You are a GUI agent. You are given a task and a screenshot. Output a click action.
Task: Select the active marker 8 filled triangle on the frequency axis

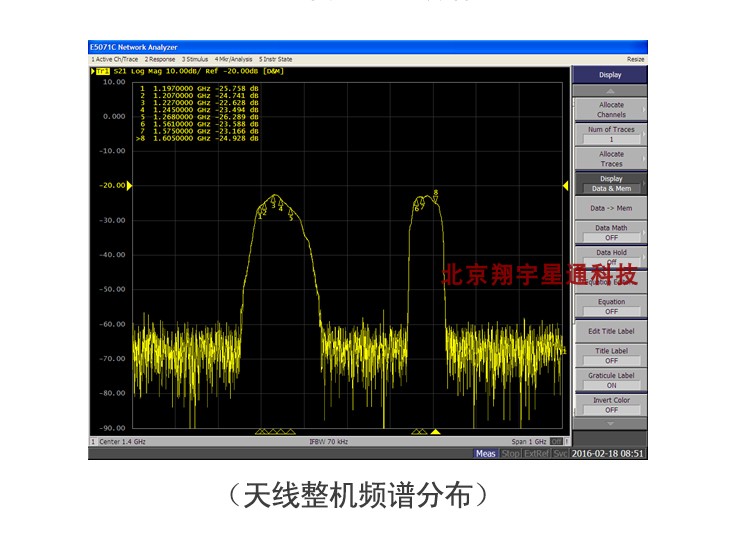tap(435, 432)
